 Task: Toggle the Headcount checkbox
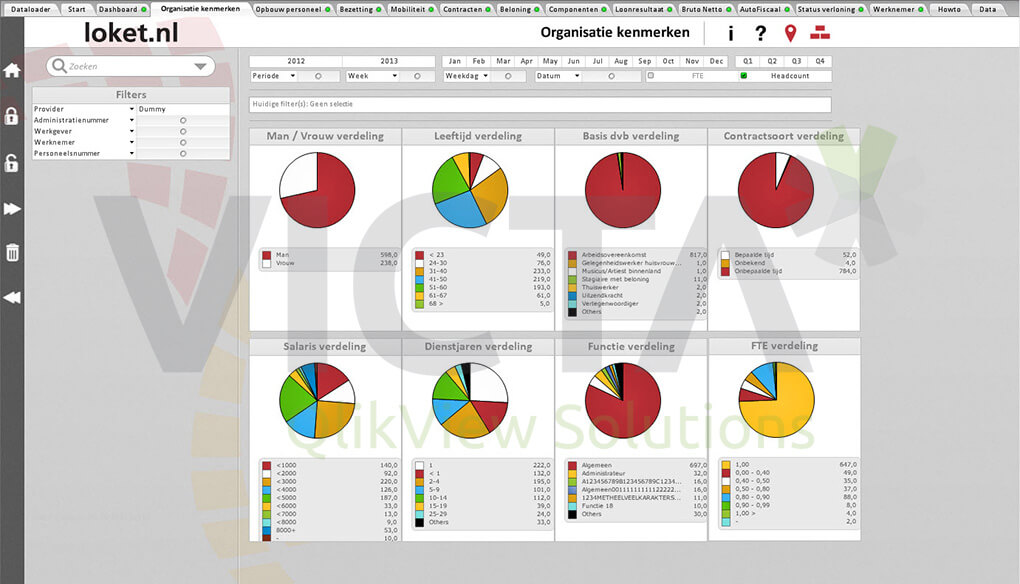[x=744, y=75]
